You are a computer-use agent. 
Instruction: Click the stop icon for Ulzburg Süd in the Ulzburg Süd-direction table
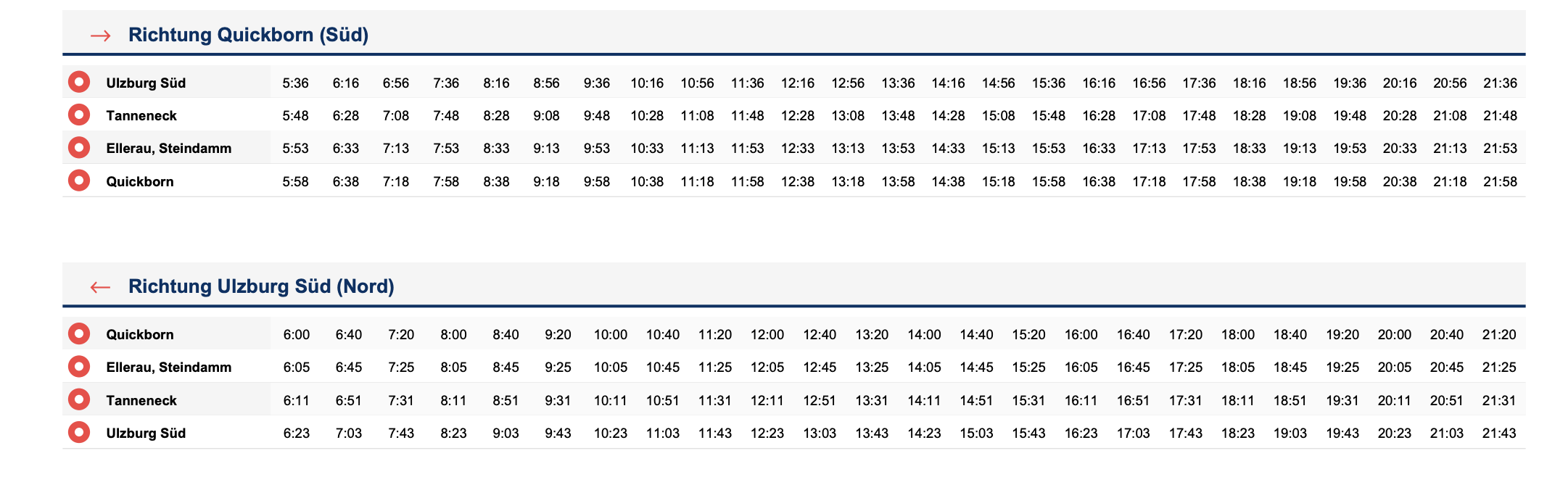point(79,433)
